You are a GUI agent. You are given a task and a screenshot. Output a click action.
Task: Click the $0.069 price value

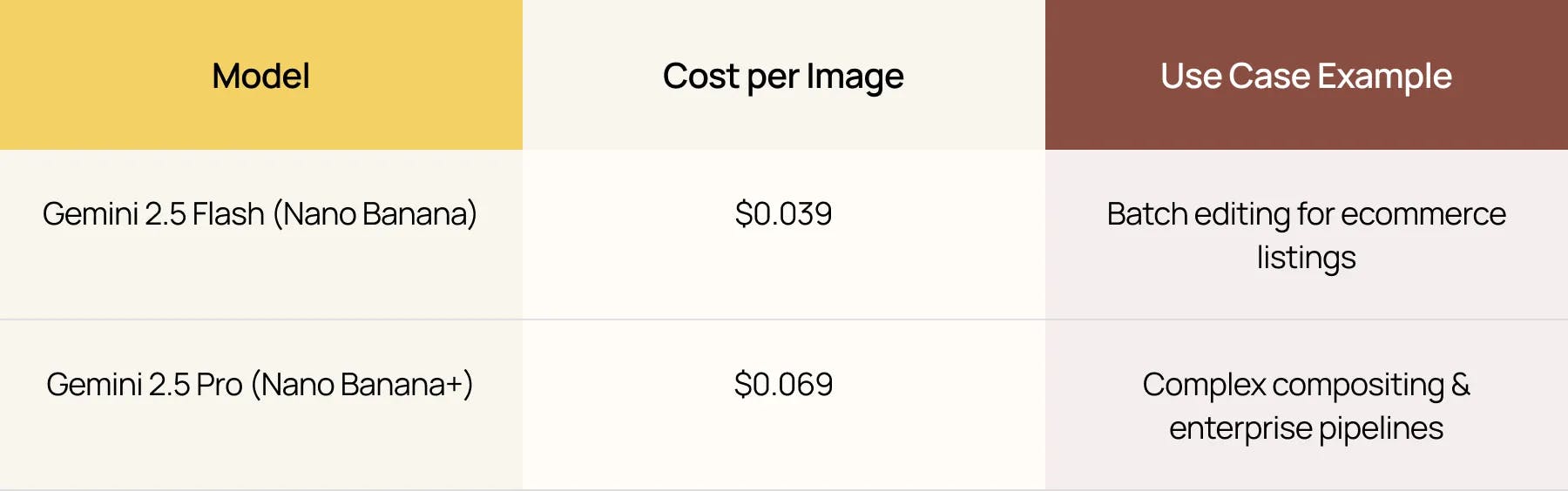[783, 385]
